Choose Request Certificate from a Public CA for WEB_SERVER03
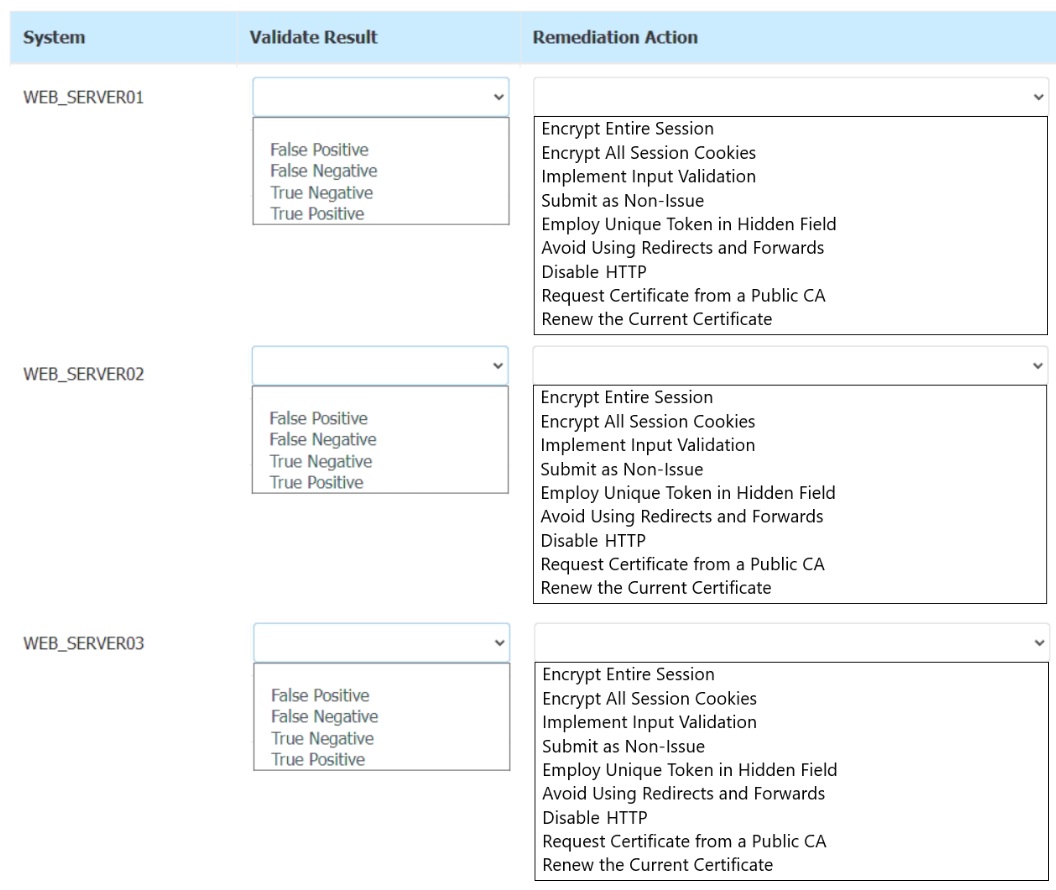The image size is (1056, 890). pos(682,840)
